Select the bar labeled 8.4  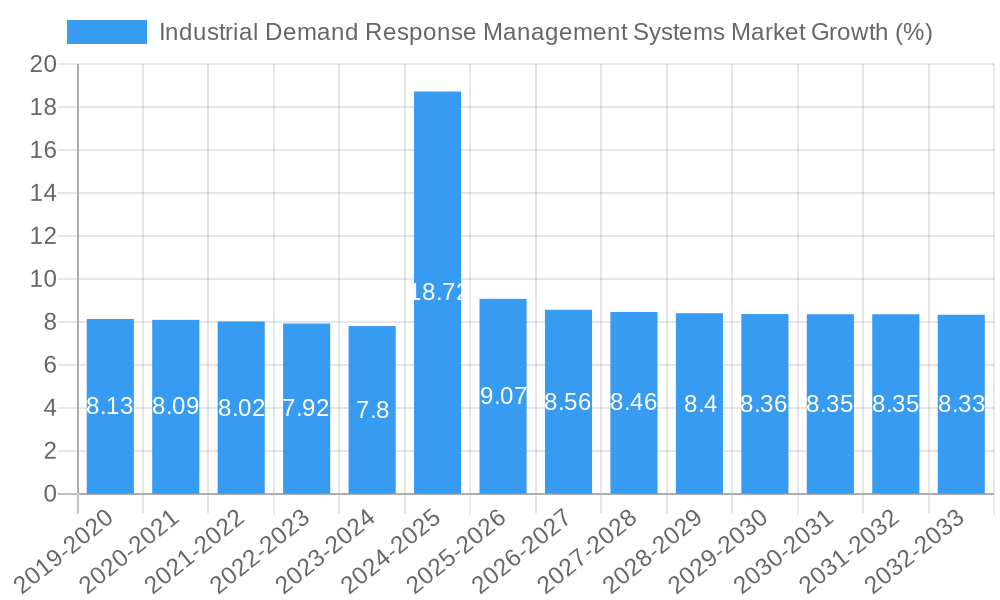[699, 403]
